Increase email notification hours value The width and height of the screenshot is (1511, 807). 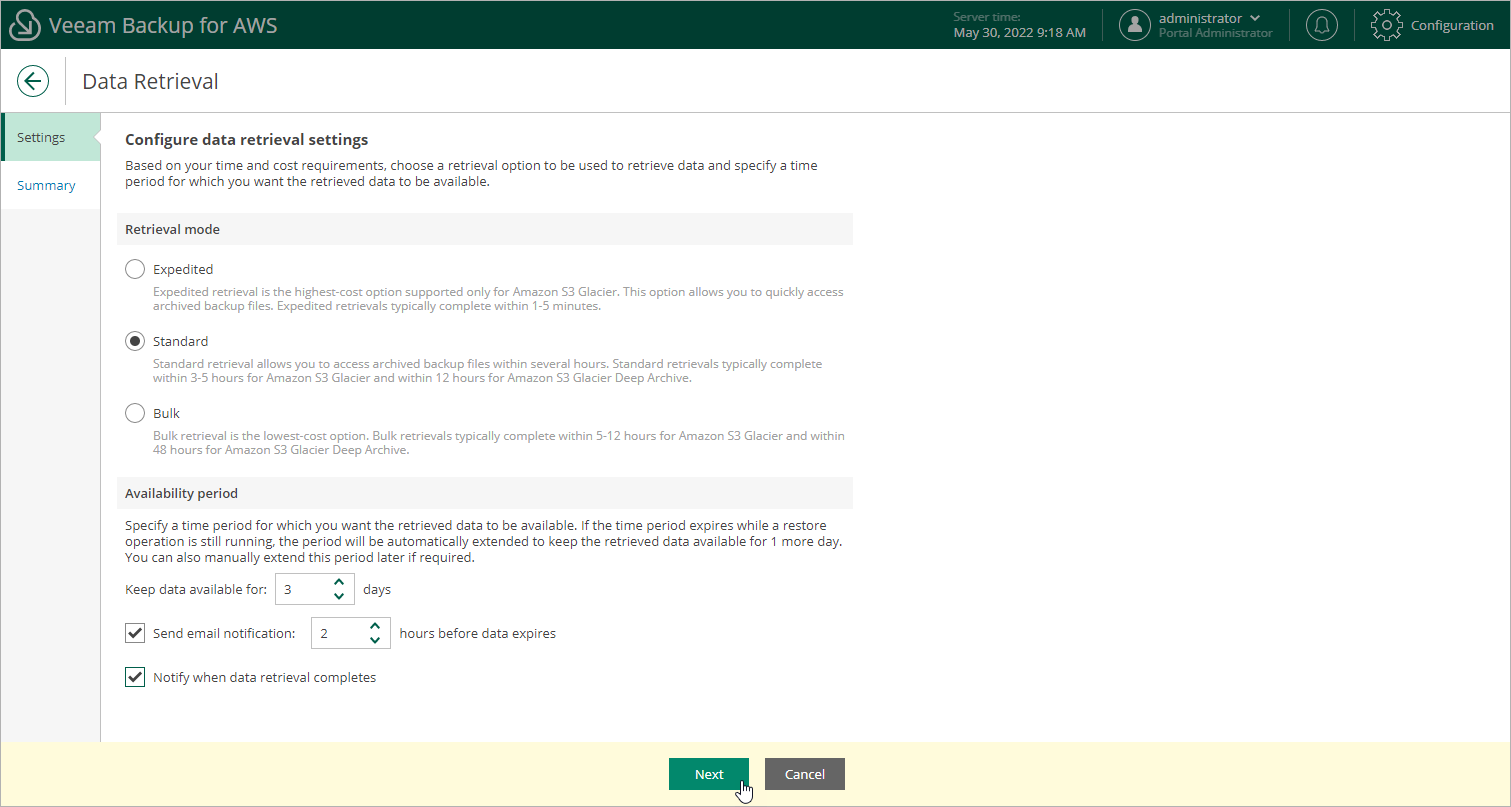pos(375,626)
